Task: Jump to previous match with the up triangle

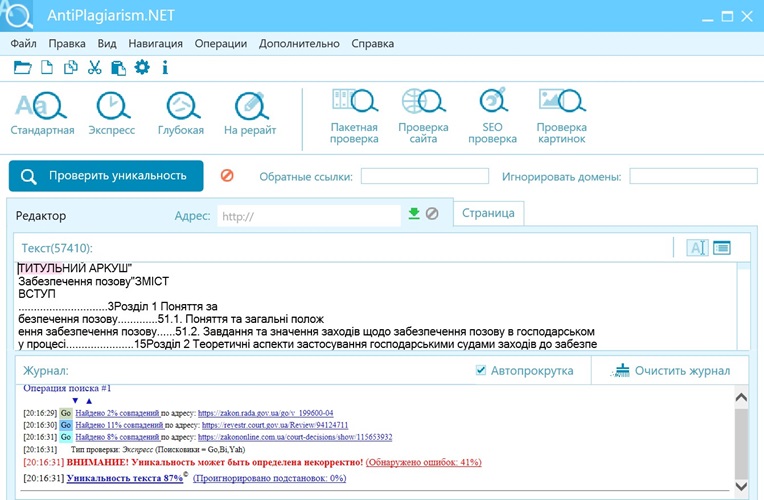Action: coord(89,401)
